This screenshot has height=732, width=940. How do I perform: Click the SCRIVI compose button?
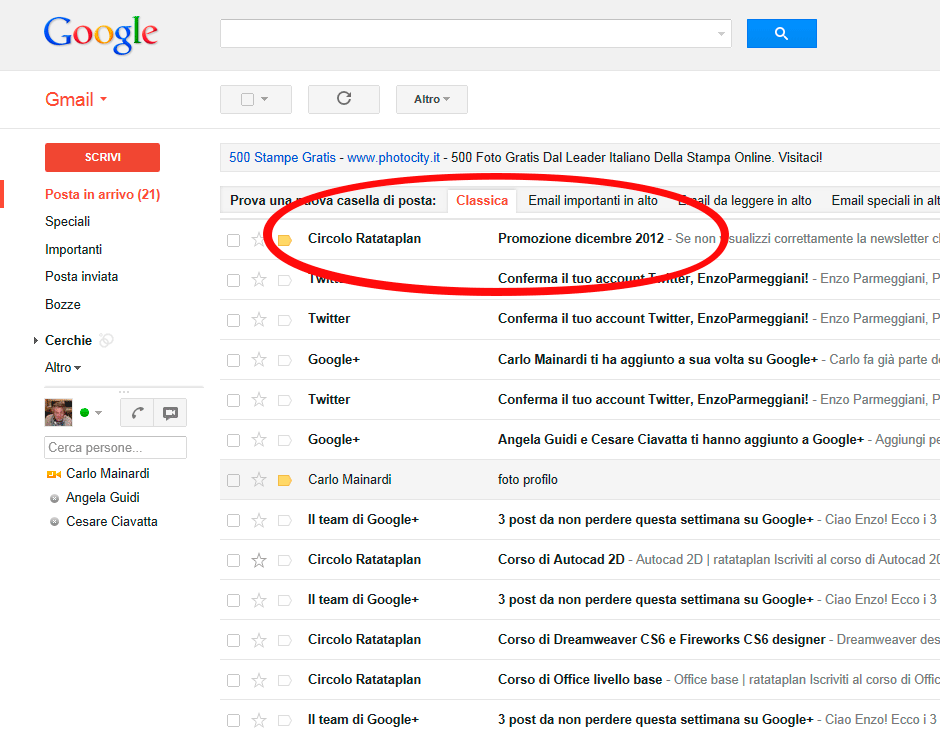tap(103, 157)
